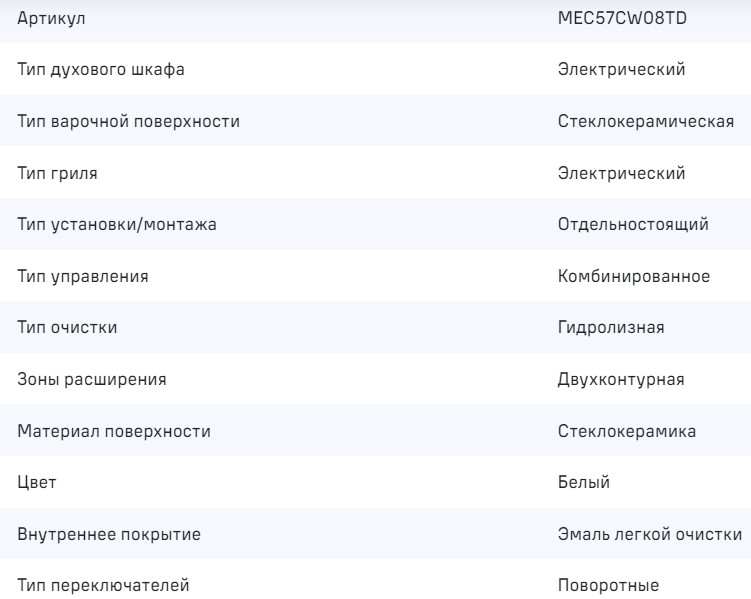Screen dimensions: 751x599
Task: Click the 'Зоны расширения' label
Action: pyautogui.click(x=92, y=380)
